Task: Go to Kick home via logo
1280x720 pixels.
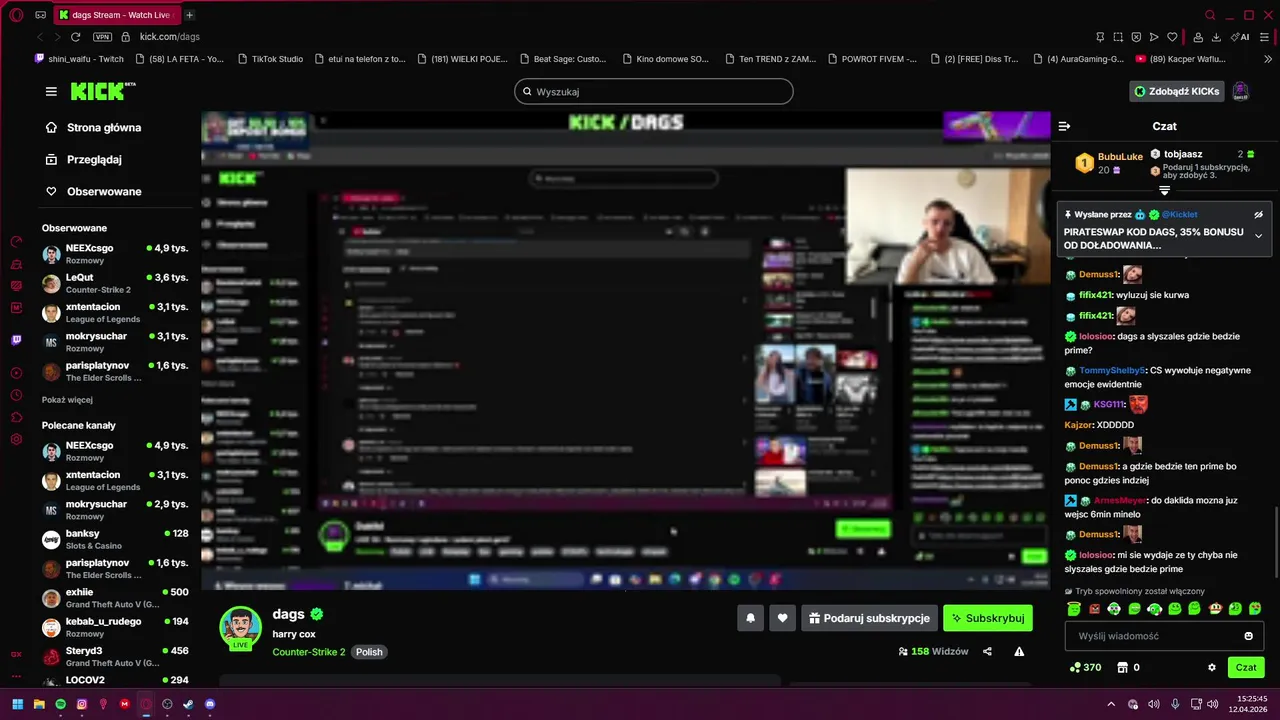Action: (x=103, y=91)
